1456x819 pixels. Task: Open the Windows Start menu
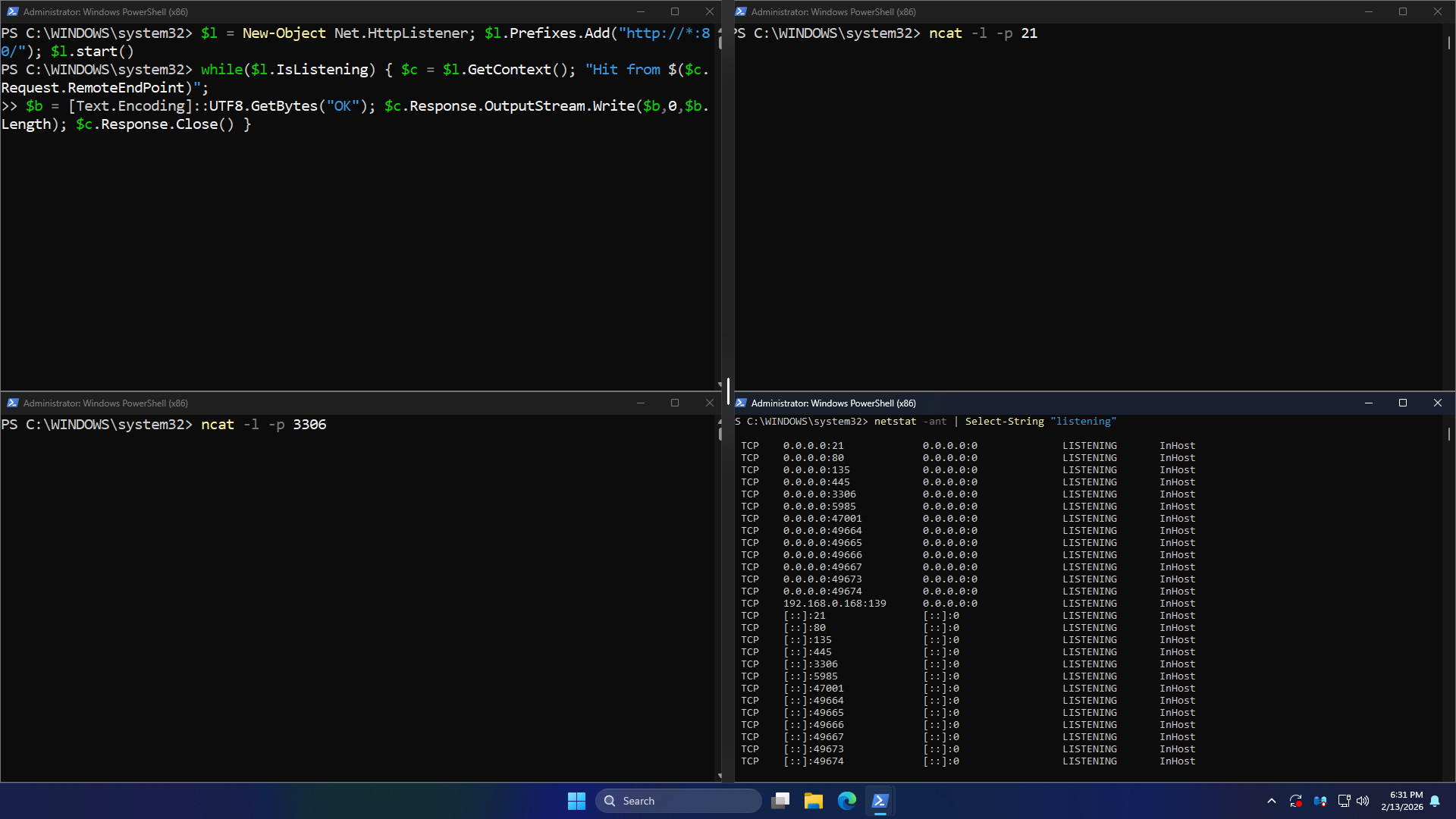576,801
